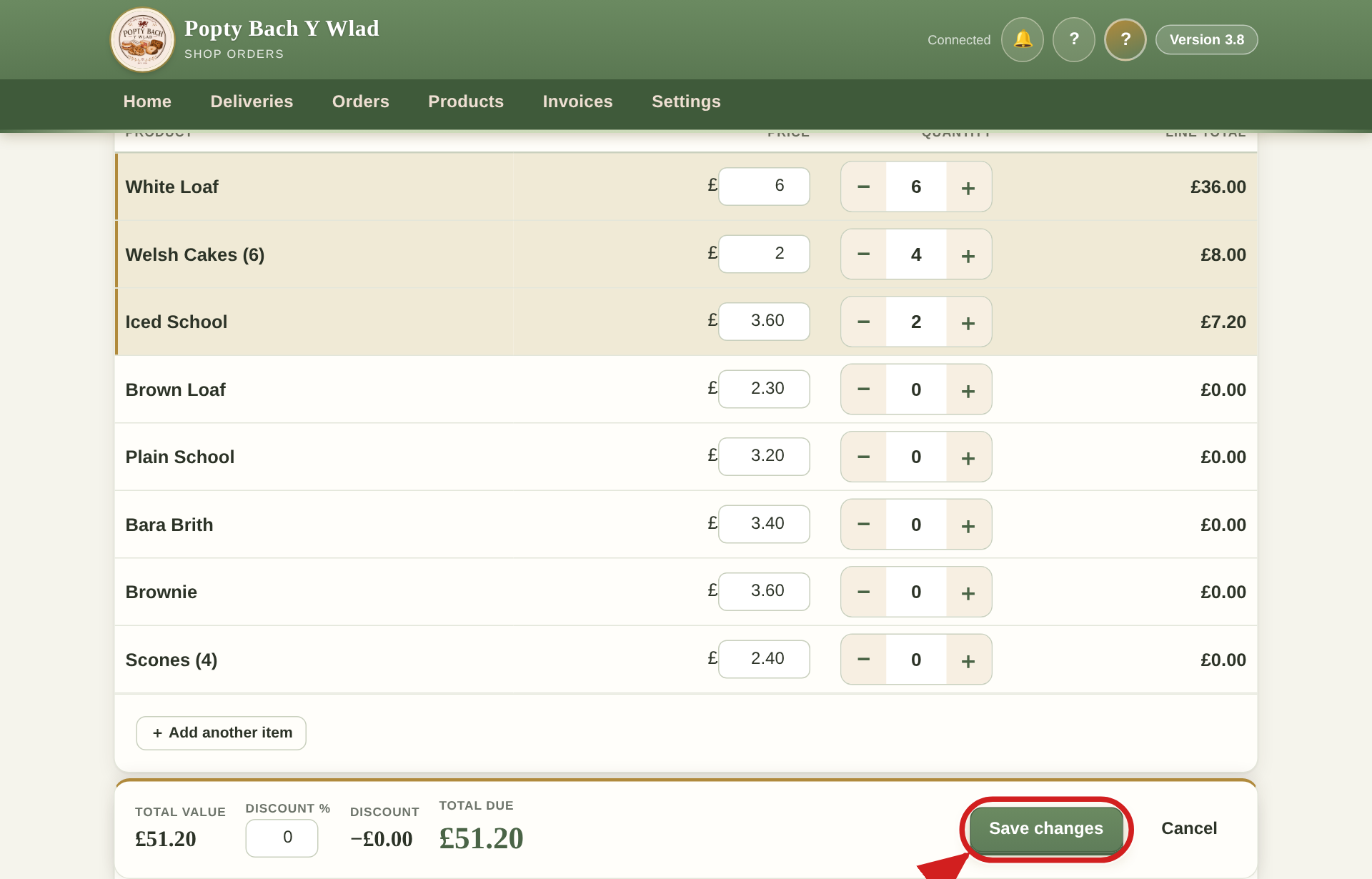
Task: Decrease Iced School quantity
Action: (x=864, y=322)
